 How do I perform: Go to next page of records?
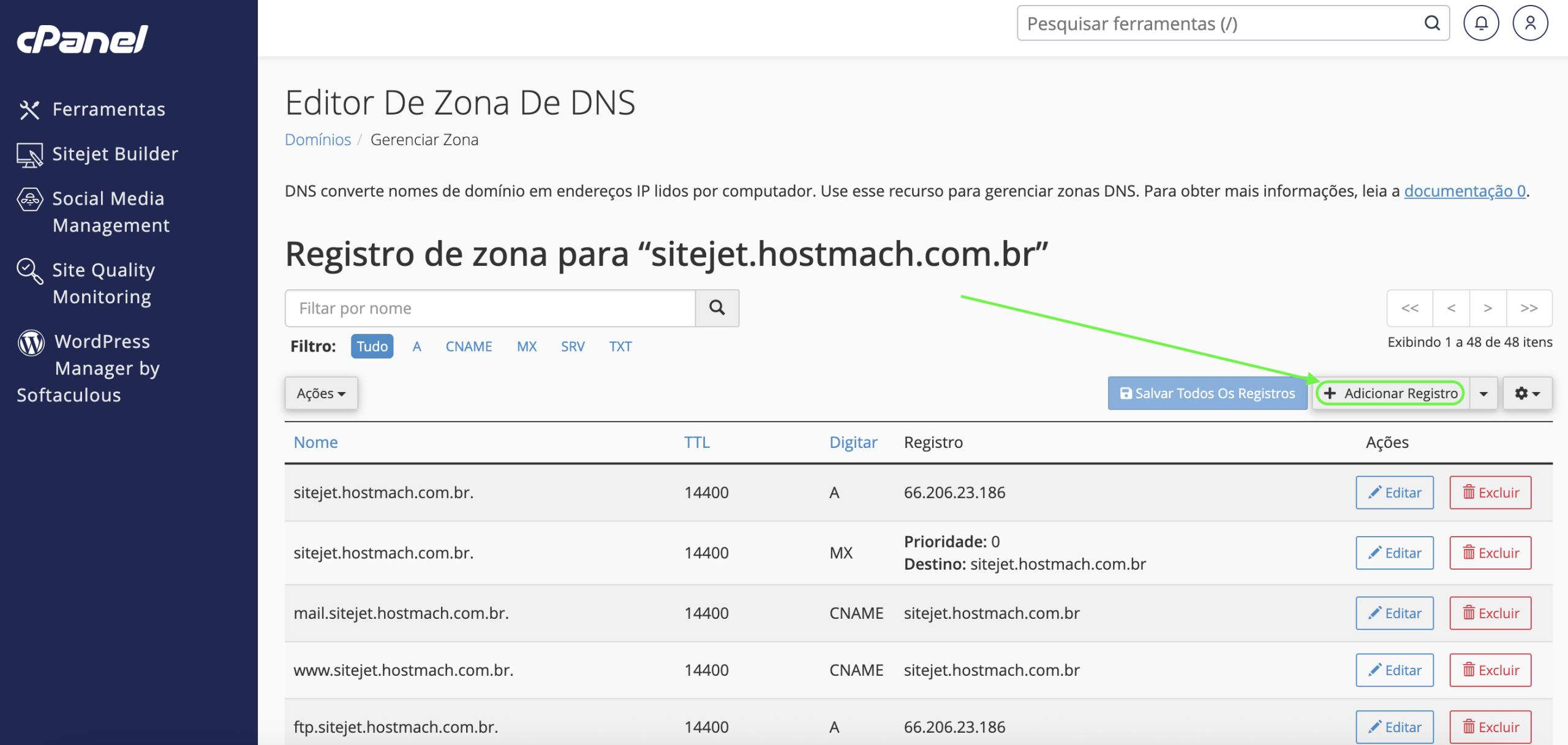pos(1488,308)
